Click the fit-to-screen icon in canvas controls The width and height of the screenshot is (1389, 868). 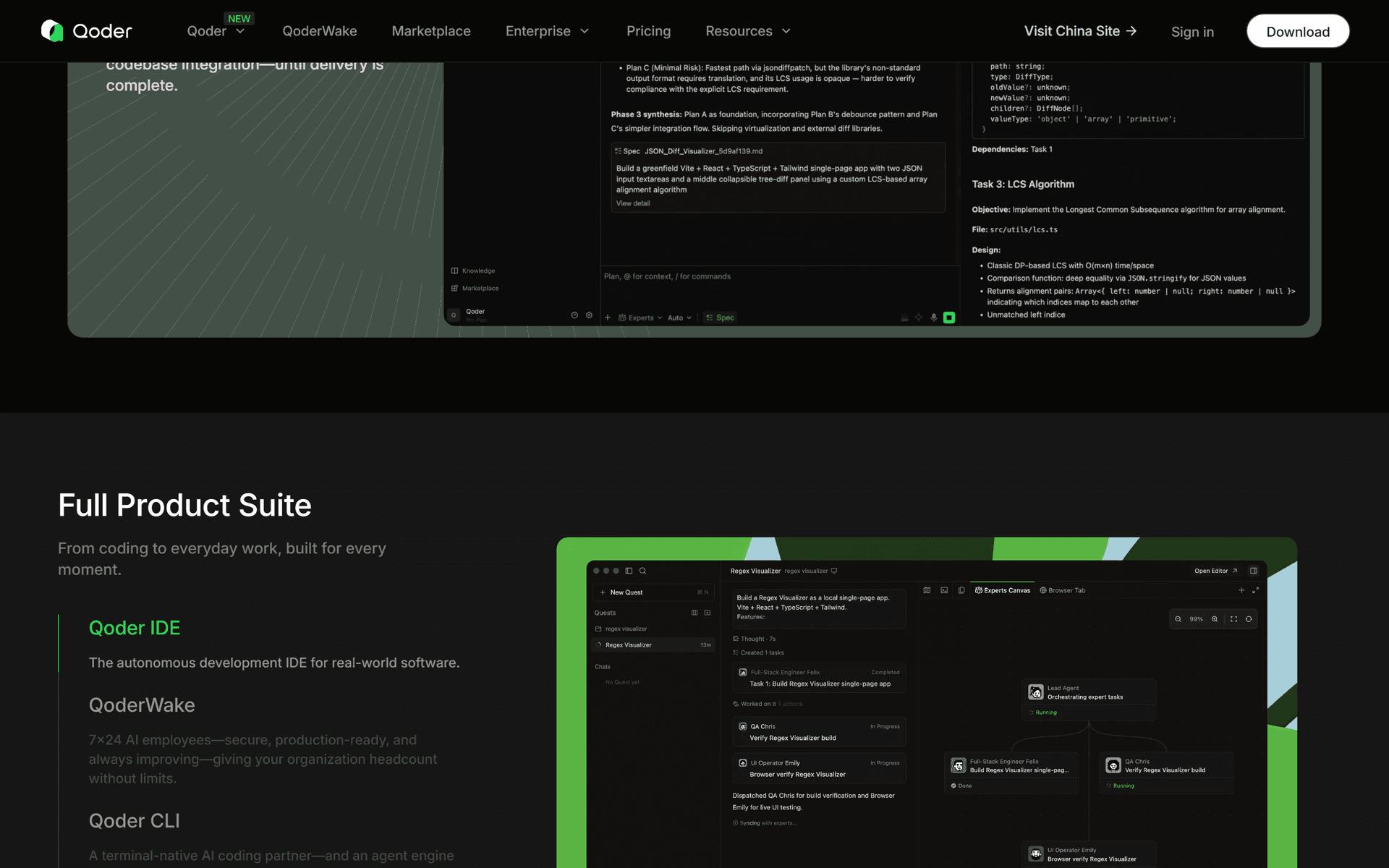[1234, 619]
